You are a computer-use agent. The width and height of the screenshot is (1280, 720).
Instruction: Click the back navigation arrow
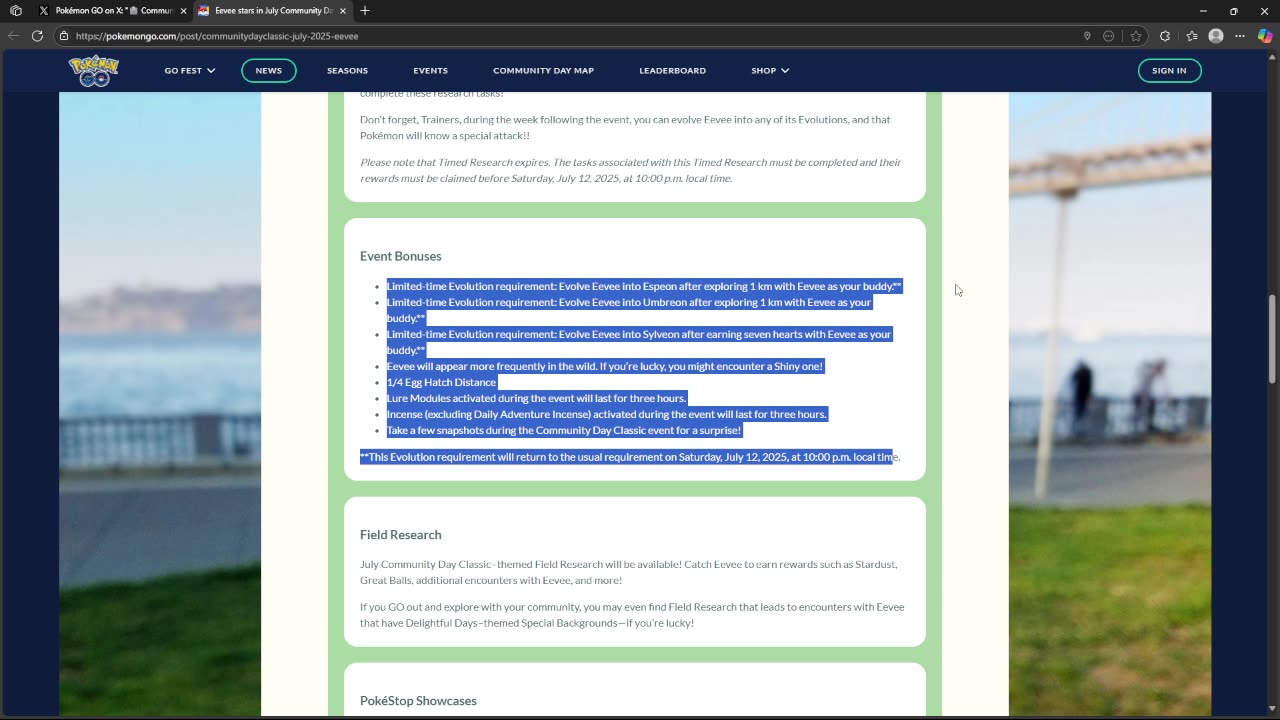click(13, 36)
